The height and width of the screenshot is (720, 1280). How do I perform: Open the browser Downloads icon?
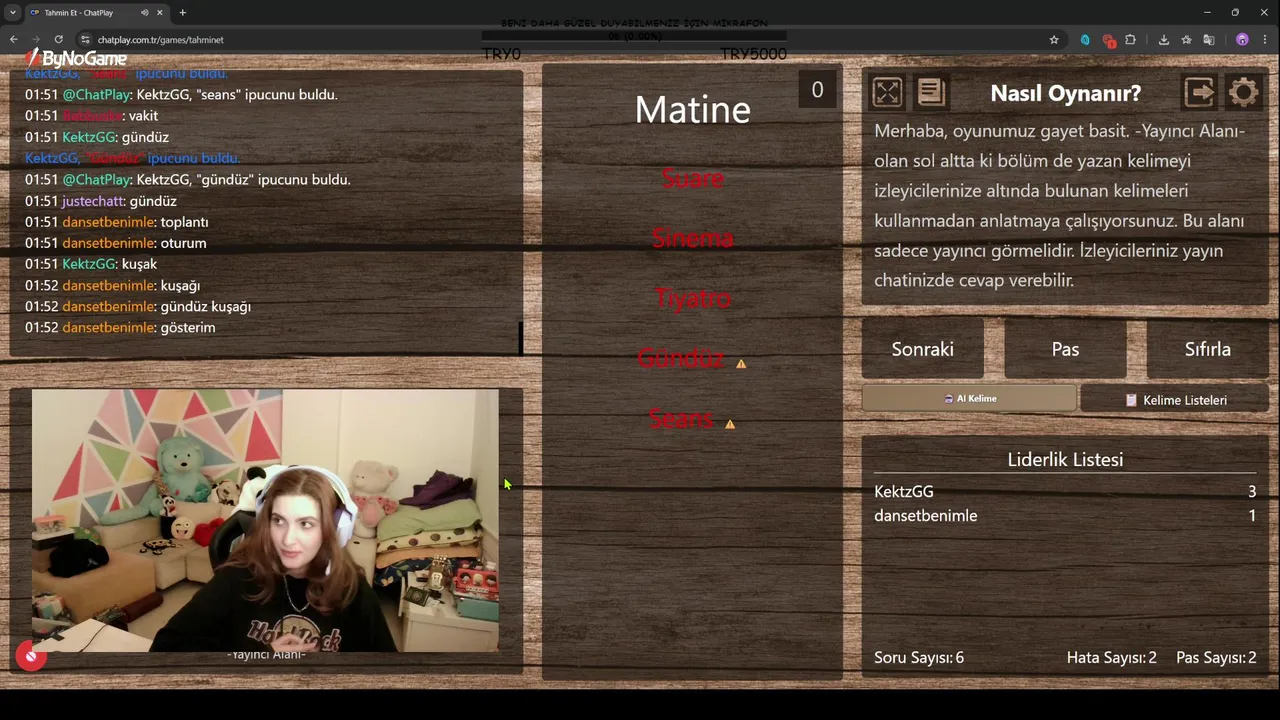[x=1163, y=40]
